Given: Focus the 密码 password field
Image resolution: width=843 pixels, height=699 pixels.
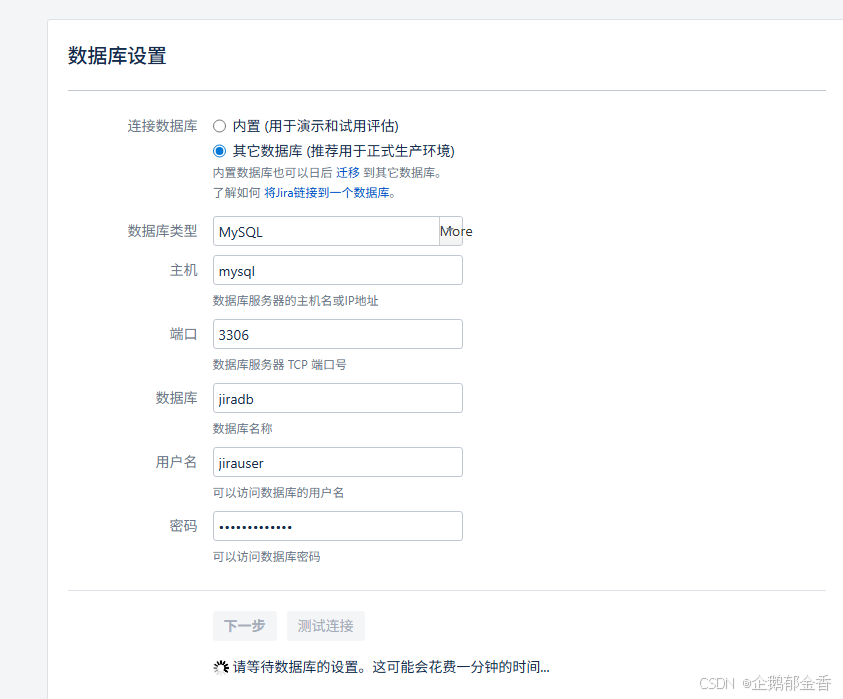Looking at the screenshot, I should pyautogui.click(x=338, y=526).
